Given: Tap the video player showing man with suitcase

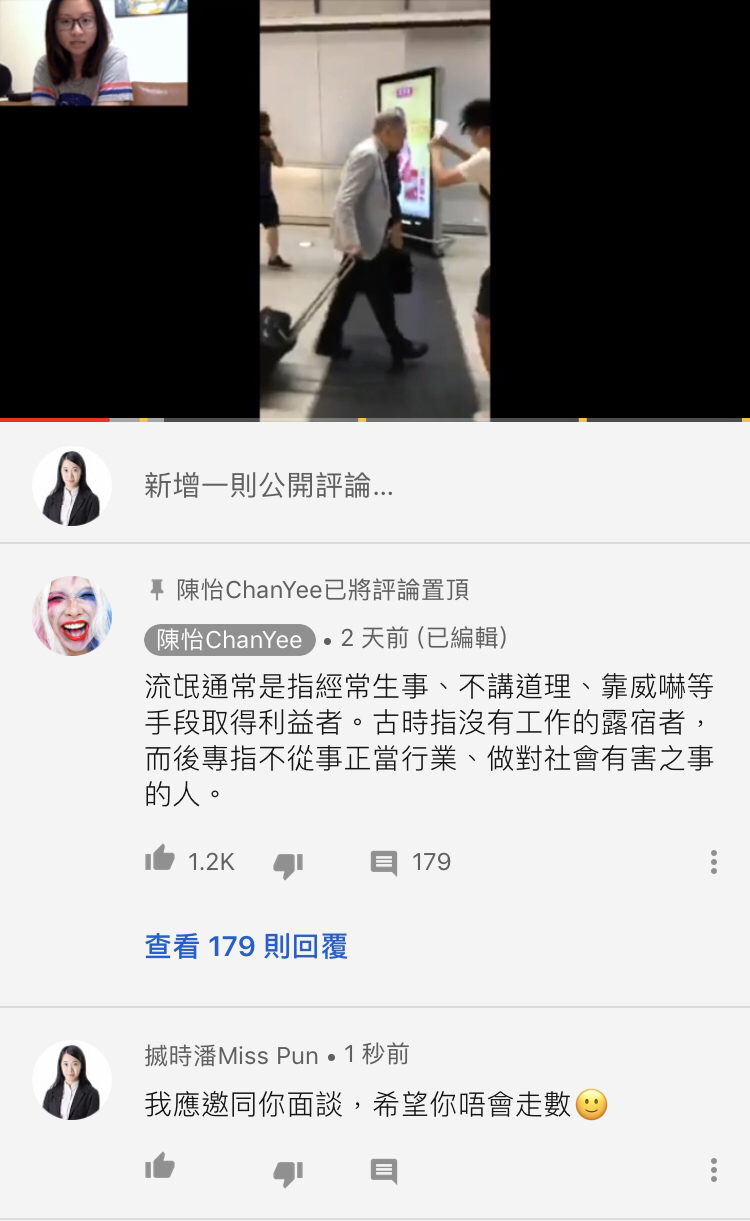Looking at the screenshot, I should [375, 210].
